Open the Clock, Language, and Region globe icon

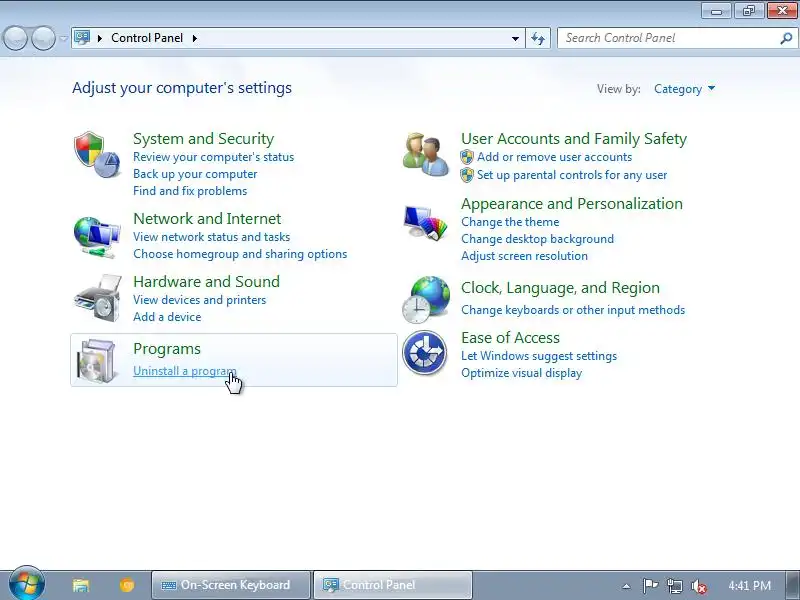pos(426,300)
